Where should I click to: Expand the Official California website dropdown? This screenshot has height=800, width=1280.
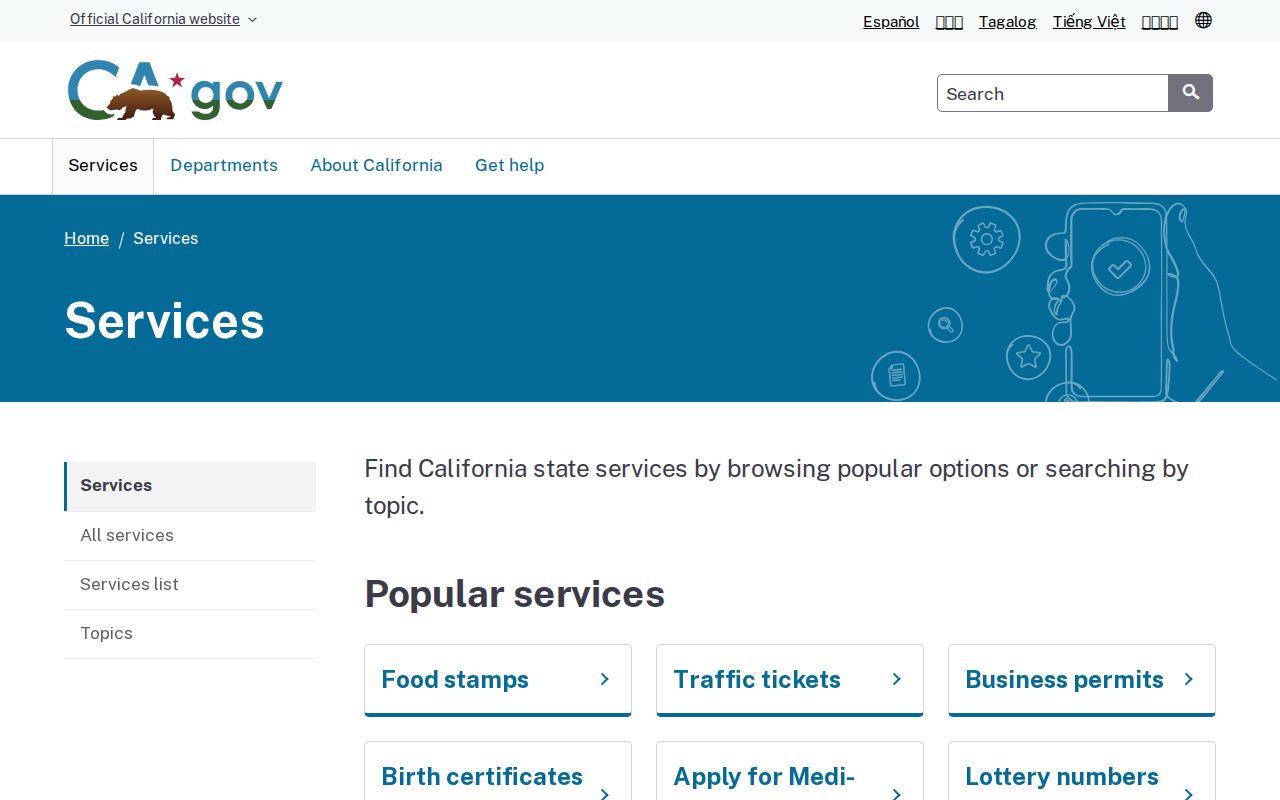pos(163,19)
